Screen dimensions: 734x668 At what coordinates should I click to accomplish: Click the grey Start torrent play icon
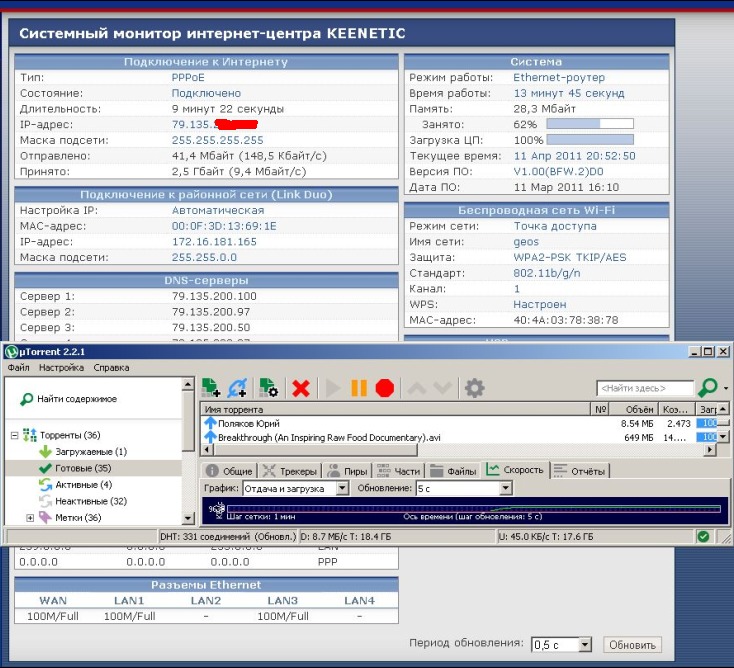[333, 388]
